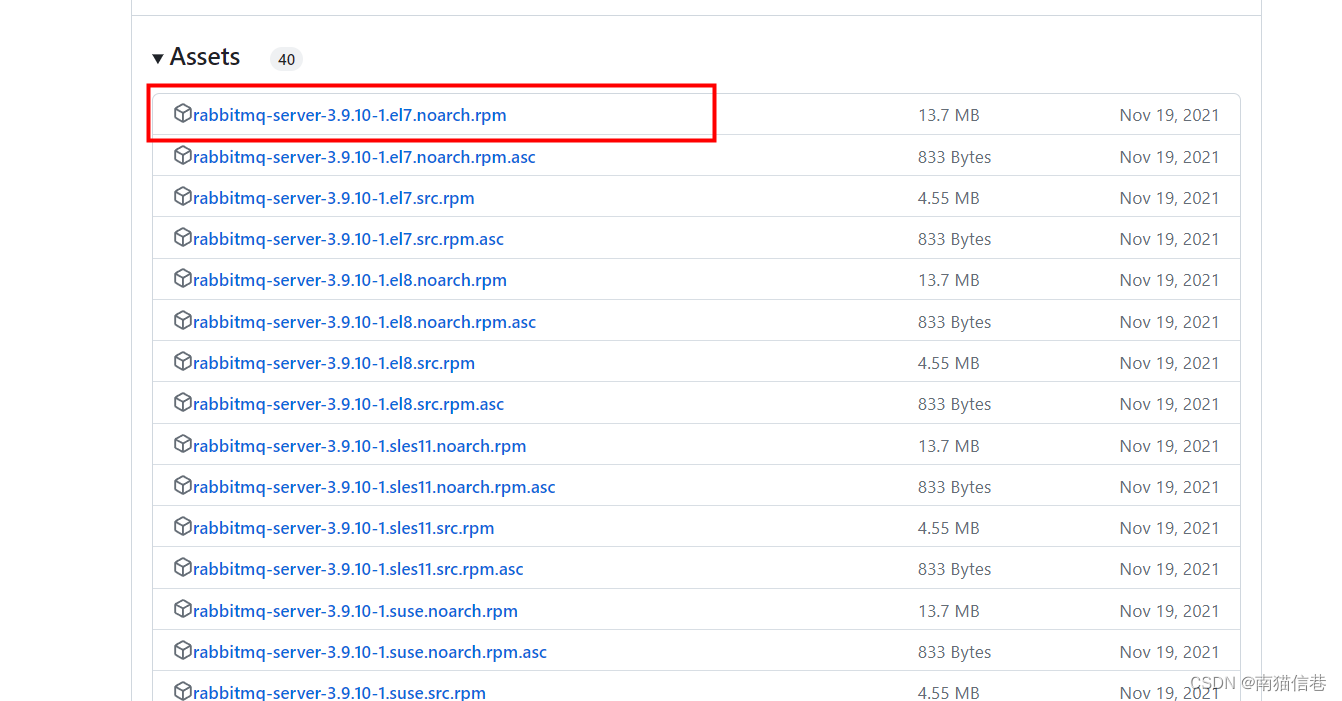Open rabbitmq-server-3.9.10-1.el8.src.rpm source package
Image resolution: width=1342 pixels, height=701 pixels.
tap(333, 362)
